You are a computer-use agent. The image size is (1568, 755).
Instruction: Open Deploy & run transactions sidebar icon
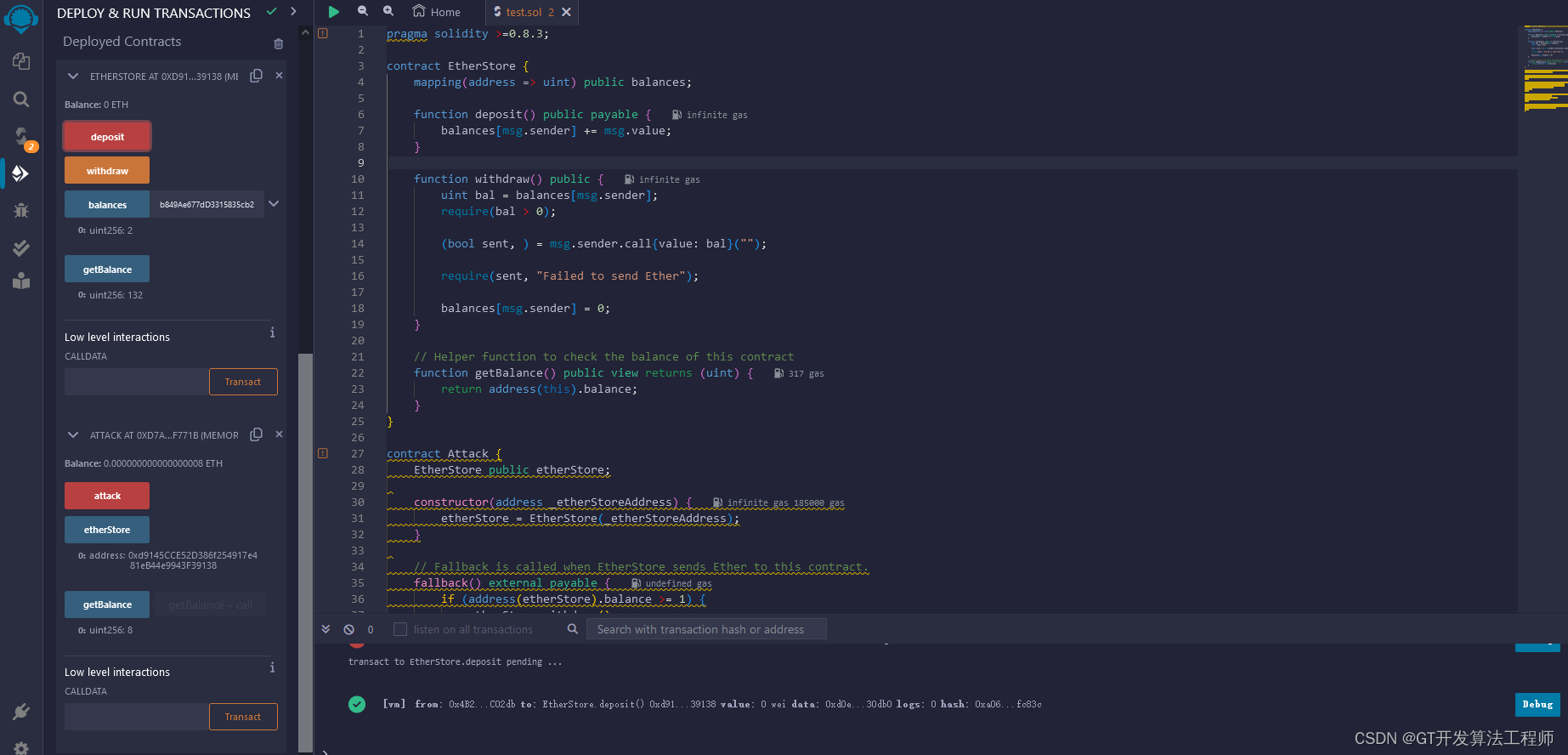tap(21, 173)
